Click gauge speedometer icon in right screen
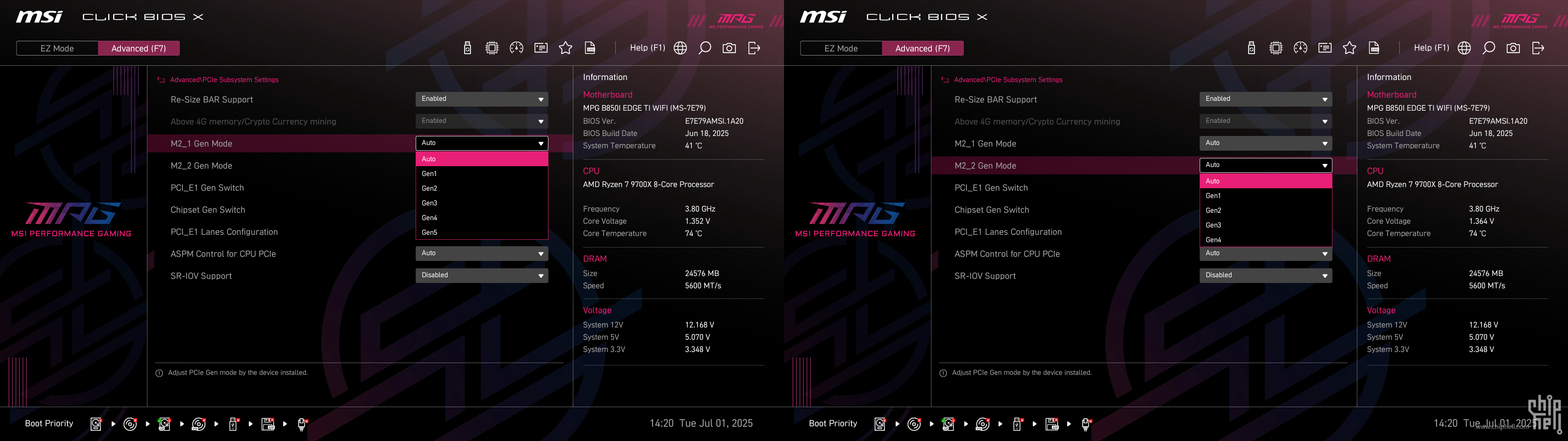 1300,48
